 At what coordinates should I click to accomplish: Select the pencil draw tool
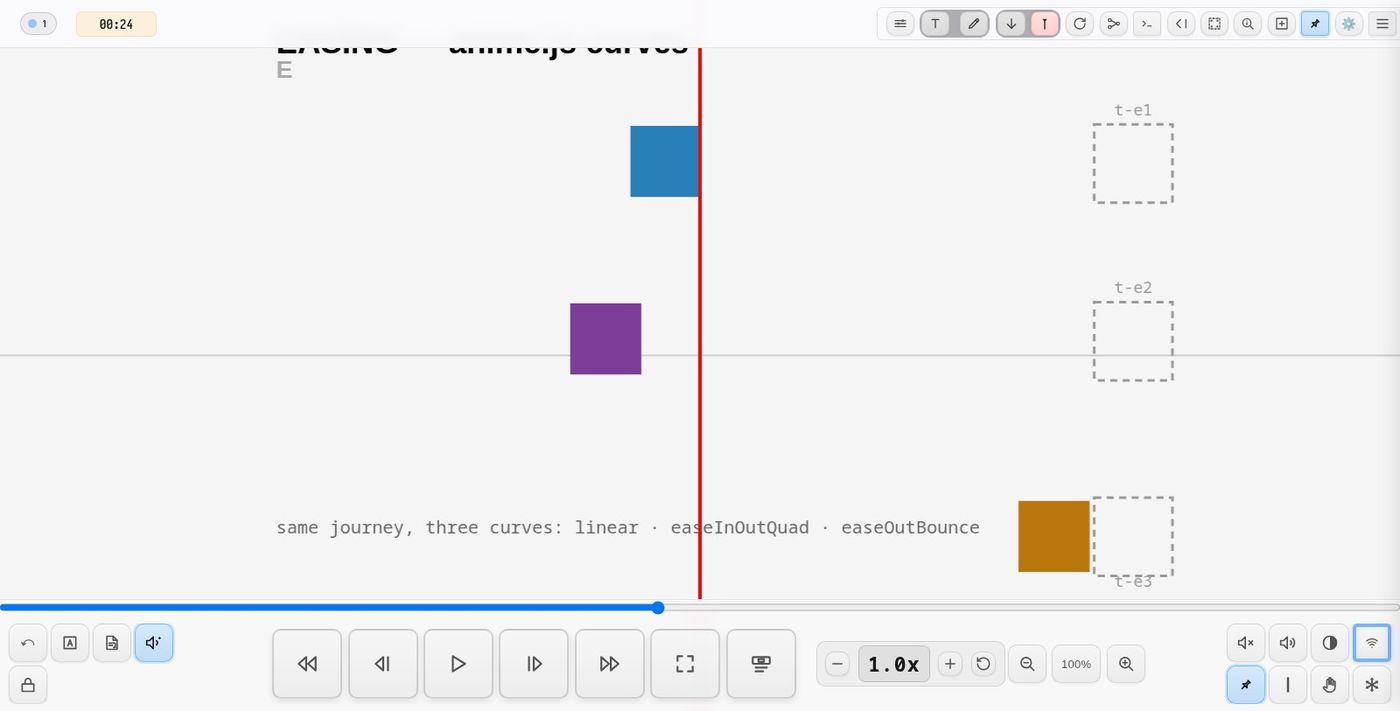click(974, 24)
